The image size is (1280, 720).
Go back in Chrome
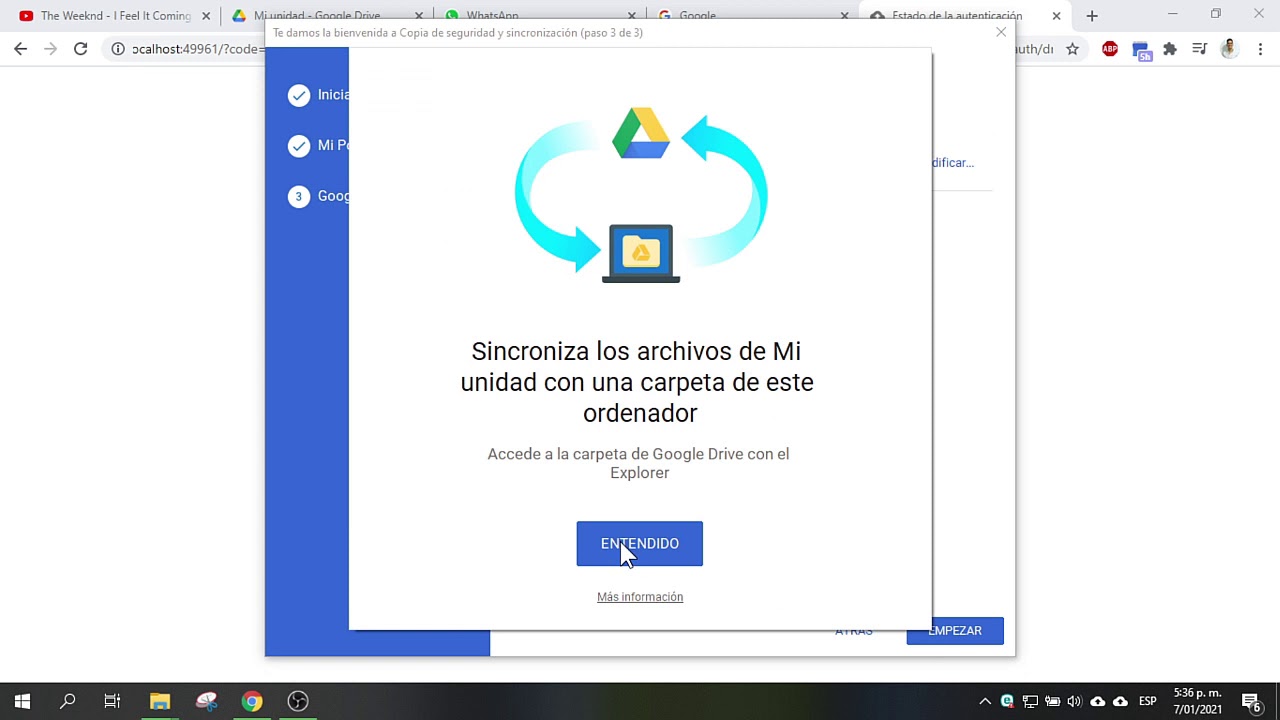(x=21, y=49)
